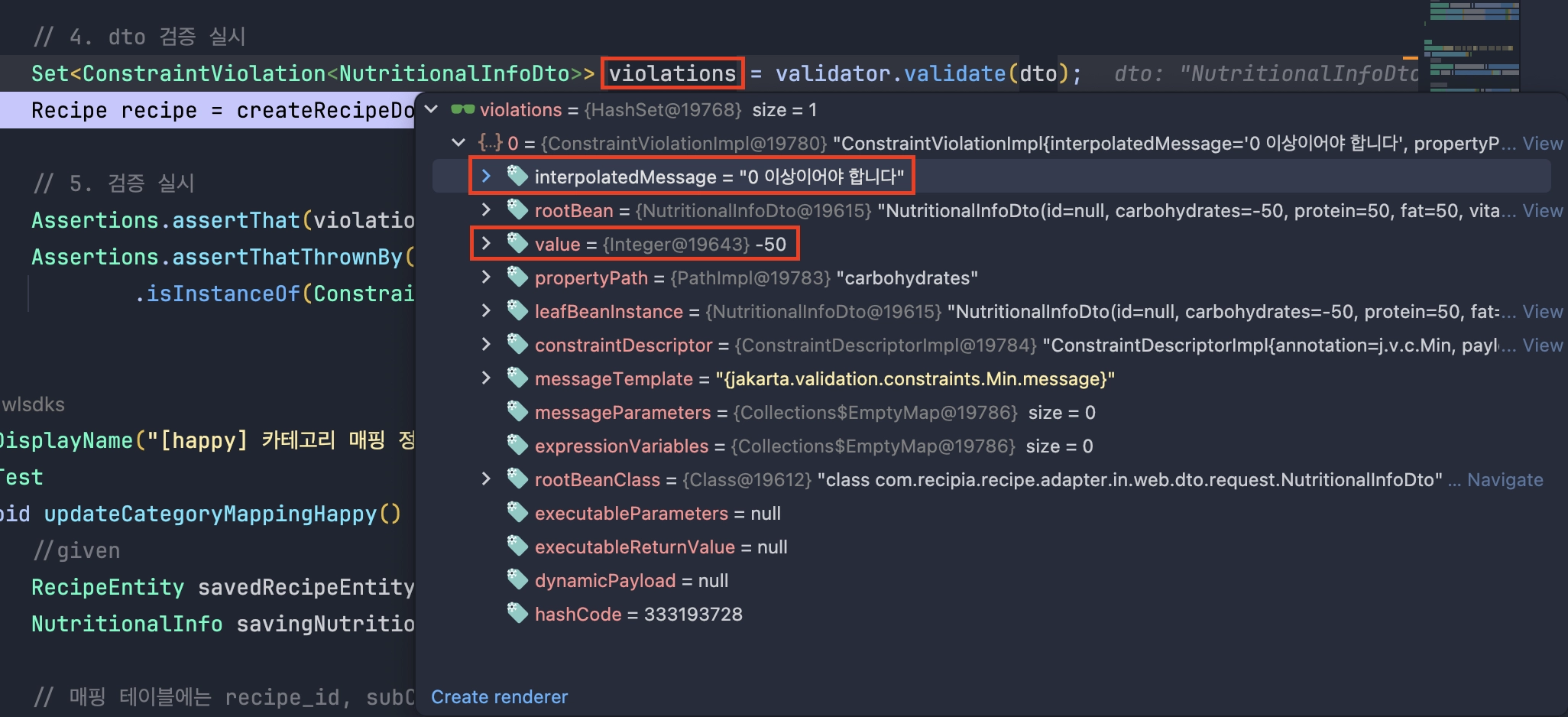Expand the messageTemplate field
The width and height of the screenshot is (1568, 717).
486,378
